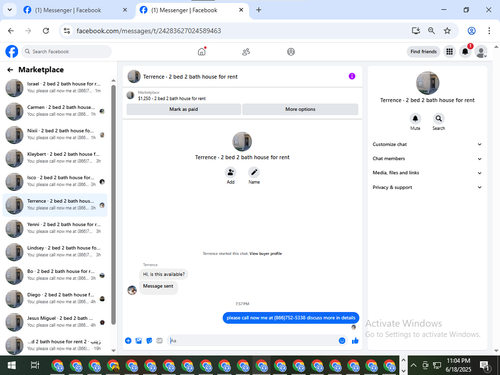Open Windows notification center icon

tap(485, 366)
